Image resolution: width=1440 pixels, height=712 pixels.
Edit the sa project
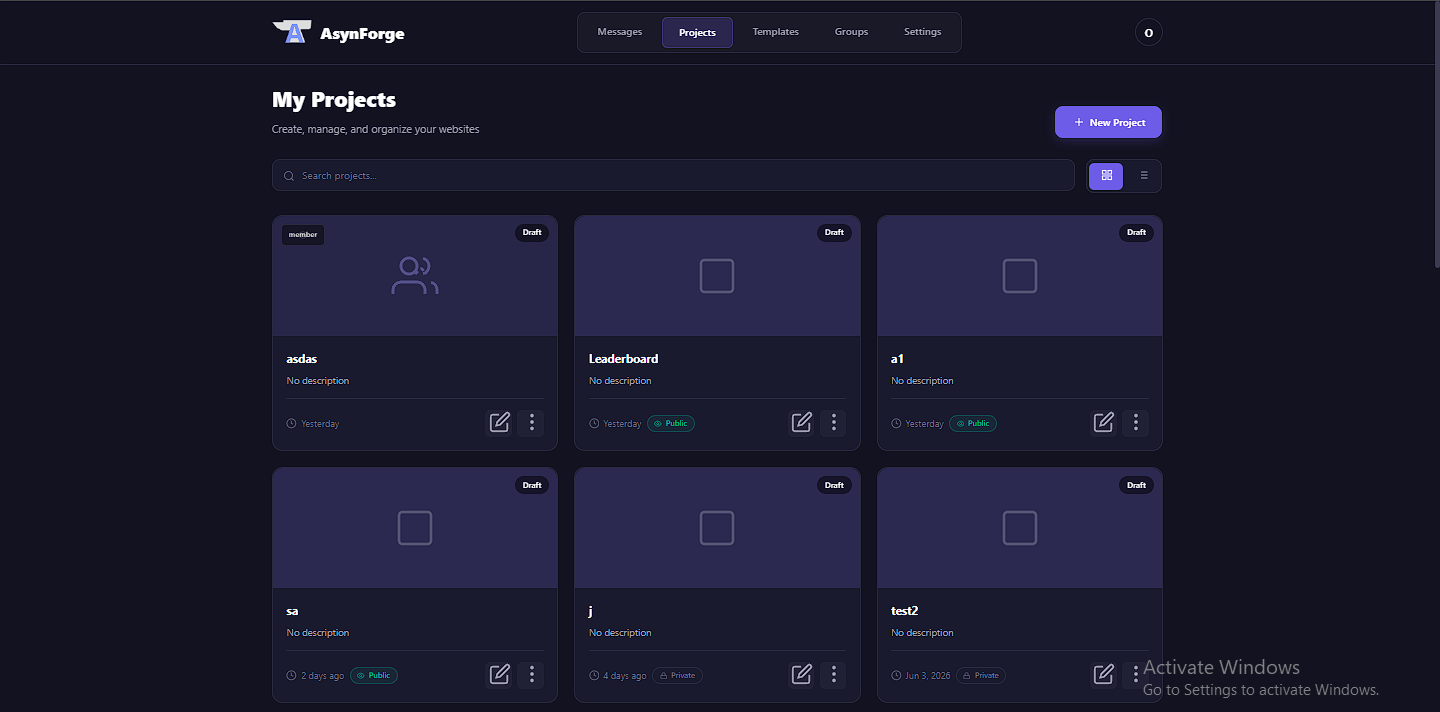pos(500,674)
